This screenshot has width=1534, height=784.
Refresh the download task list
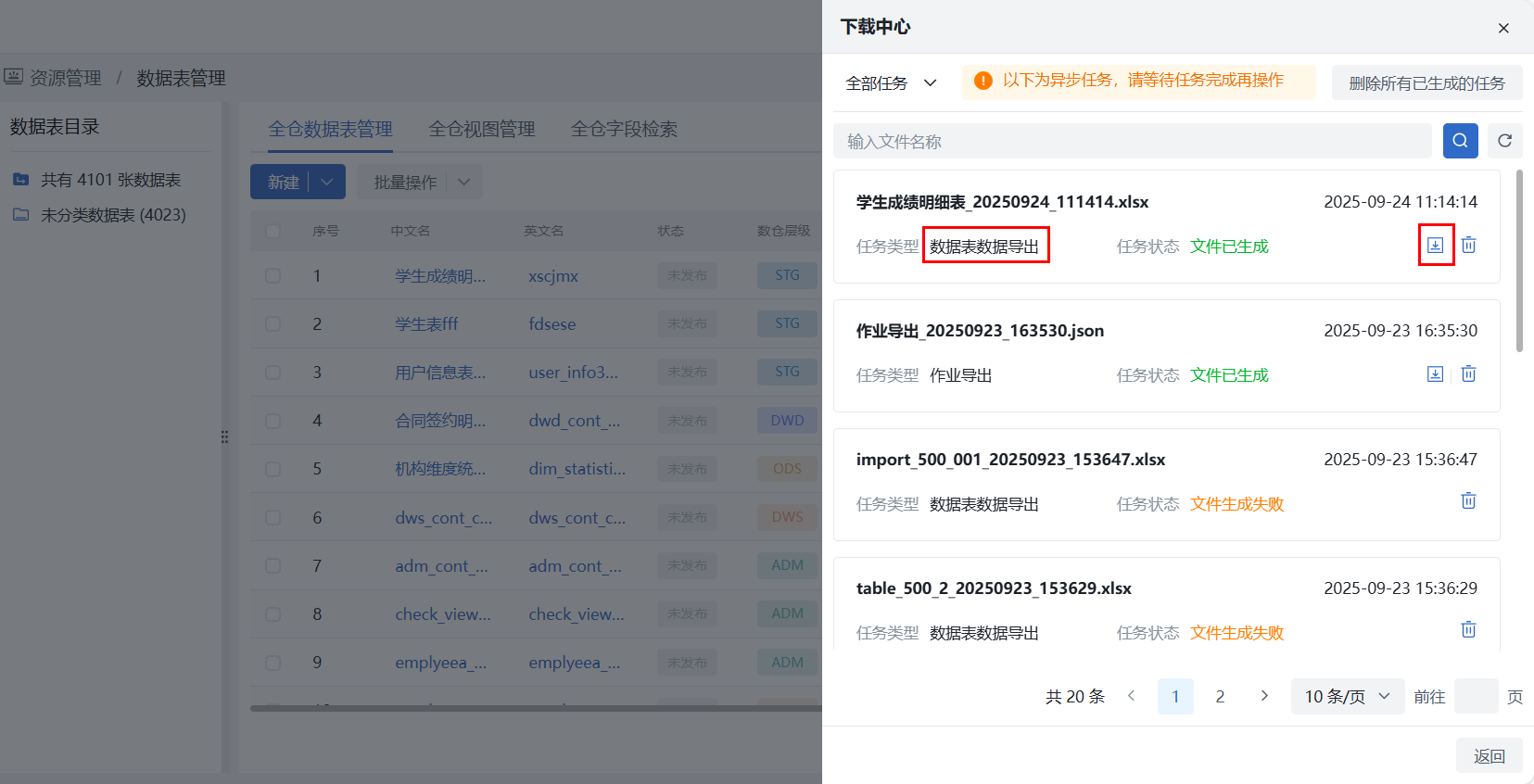coord(1504,141)
